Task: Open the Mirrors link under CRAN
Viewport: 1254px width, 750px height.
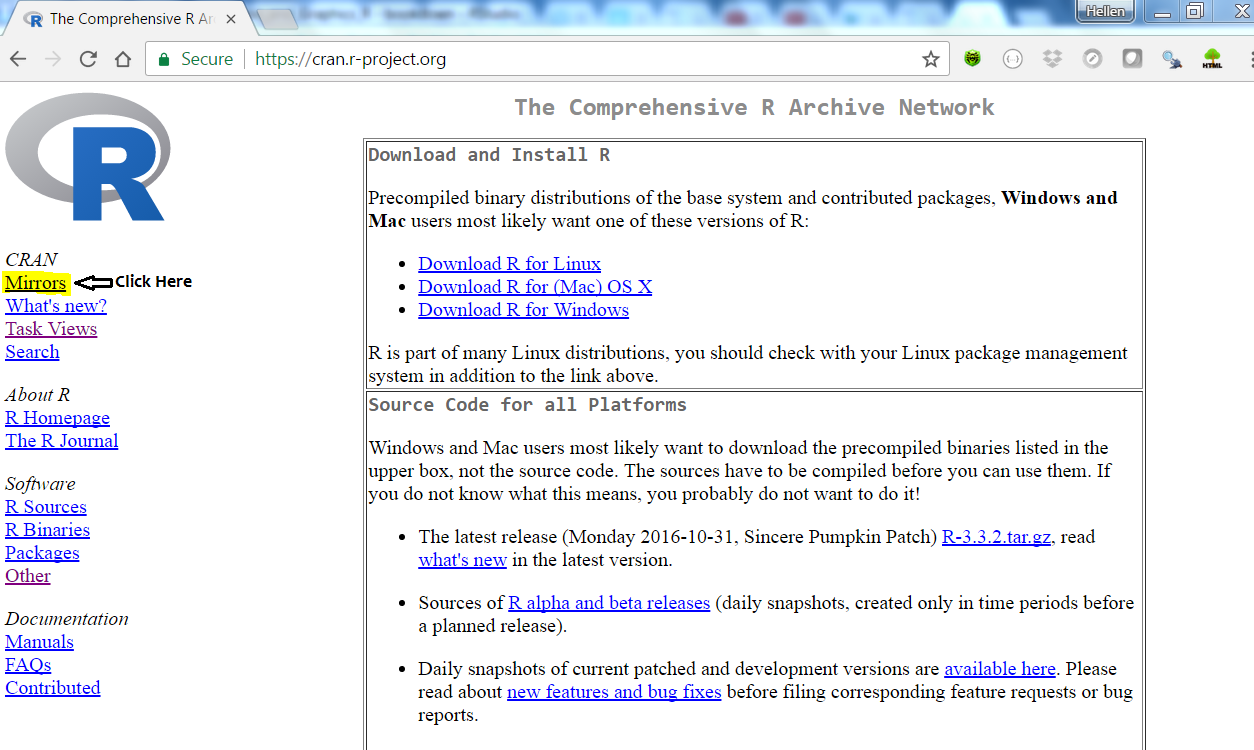Action: tap(36, 283)
